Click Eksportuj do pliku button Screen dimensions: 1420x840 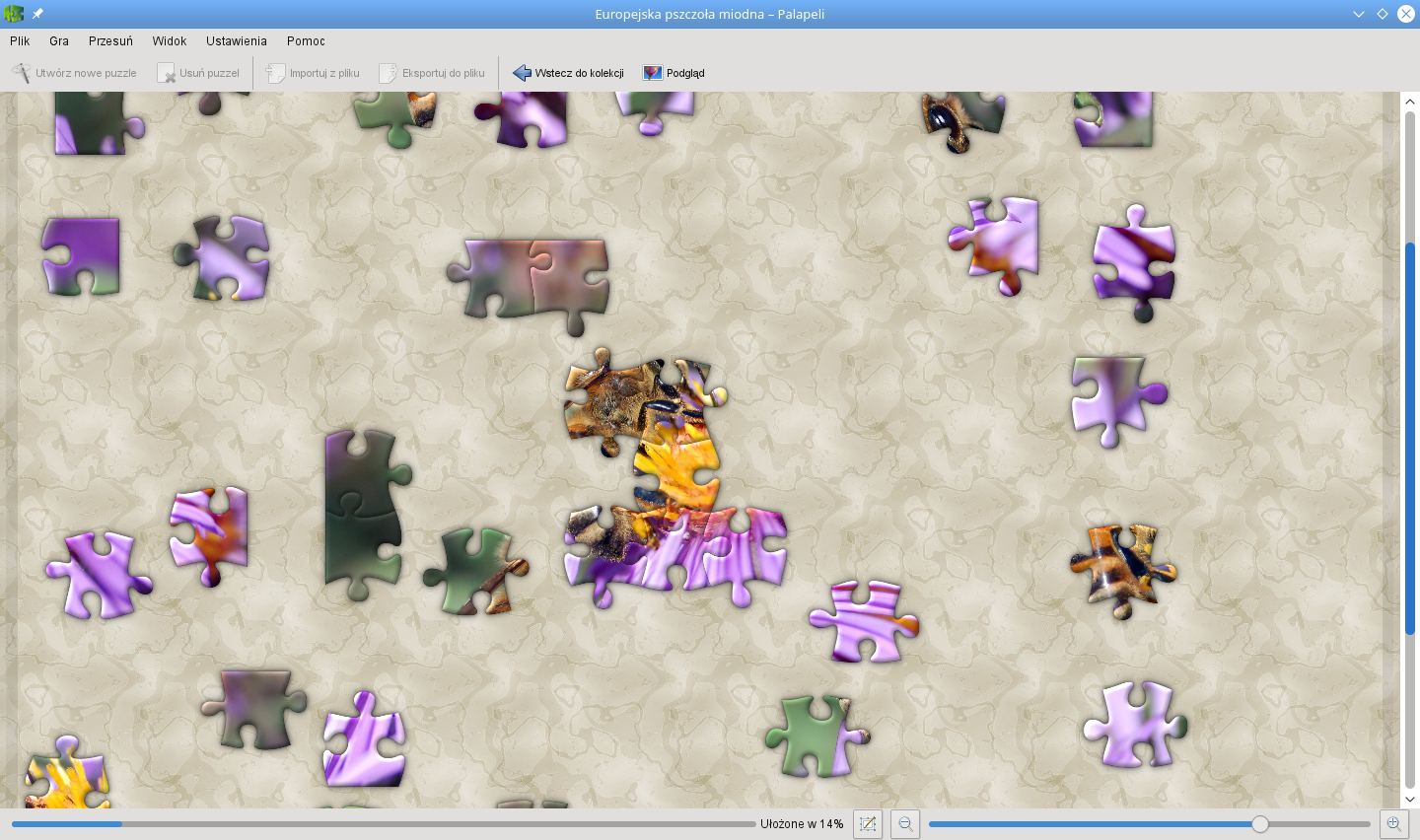433,73
